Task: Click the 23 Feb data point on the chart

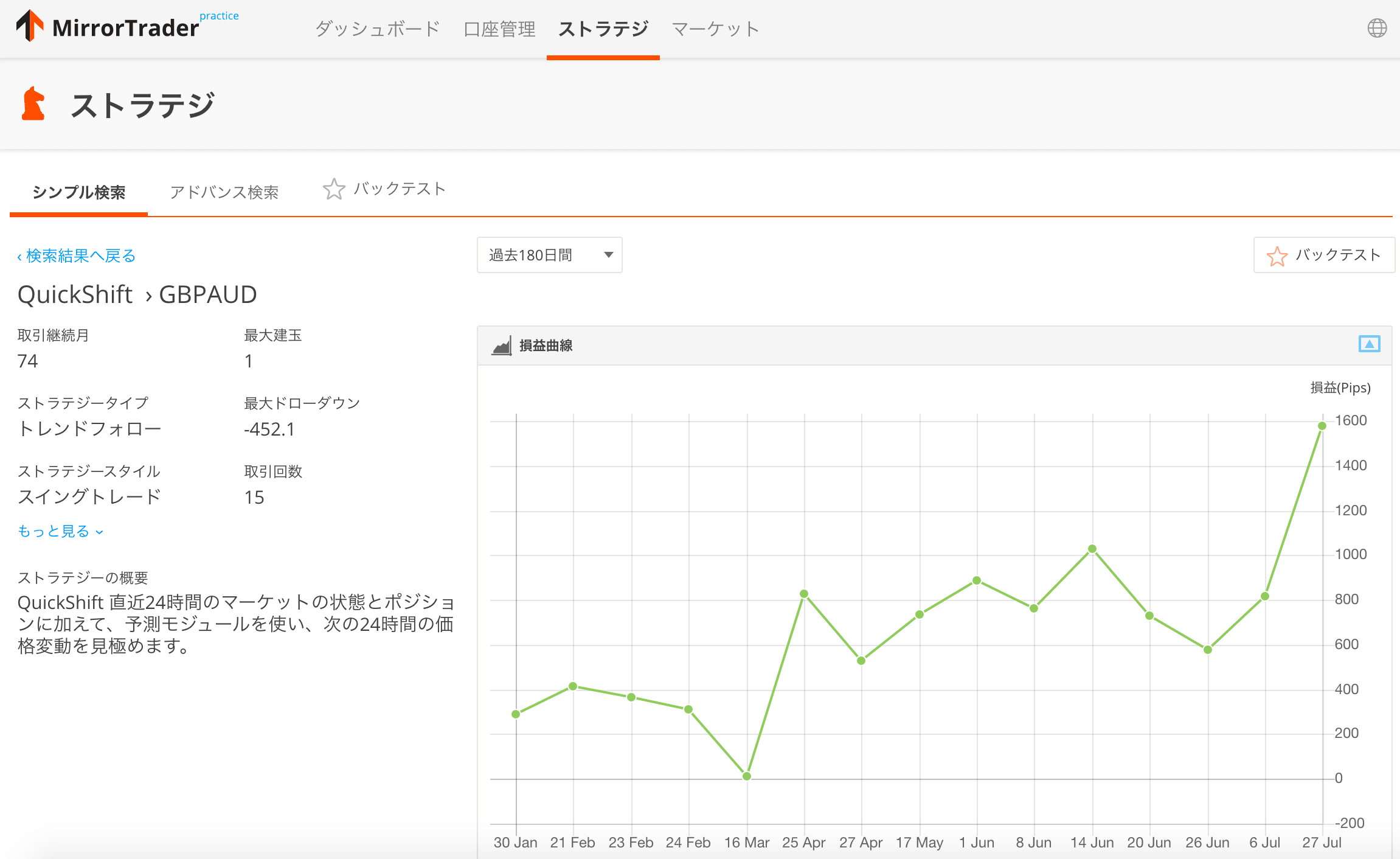Action: (631, 697)
